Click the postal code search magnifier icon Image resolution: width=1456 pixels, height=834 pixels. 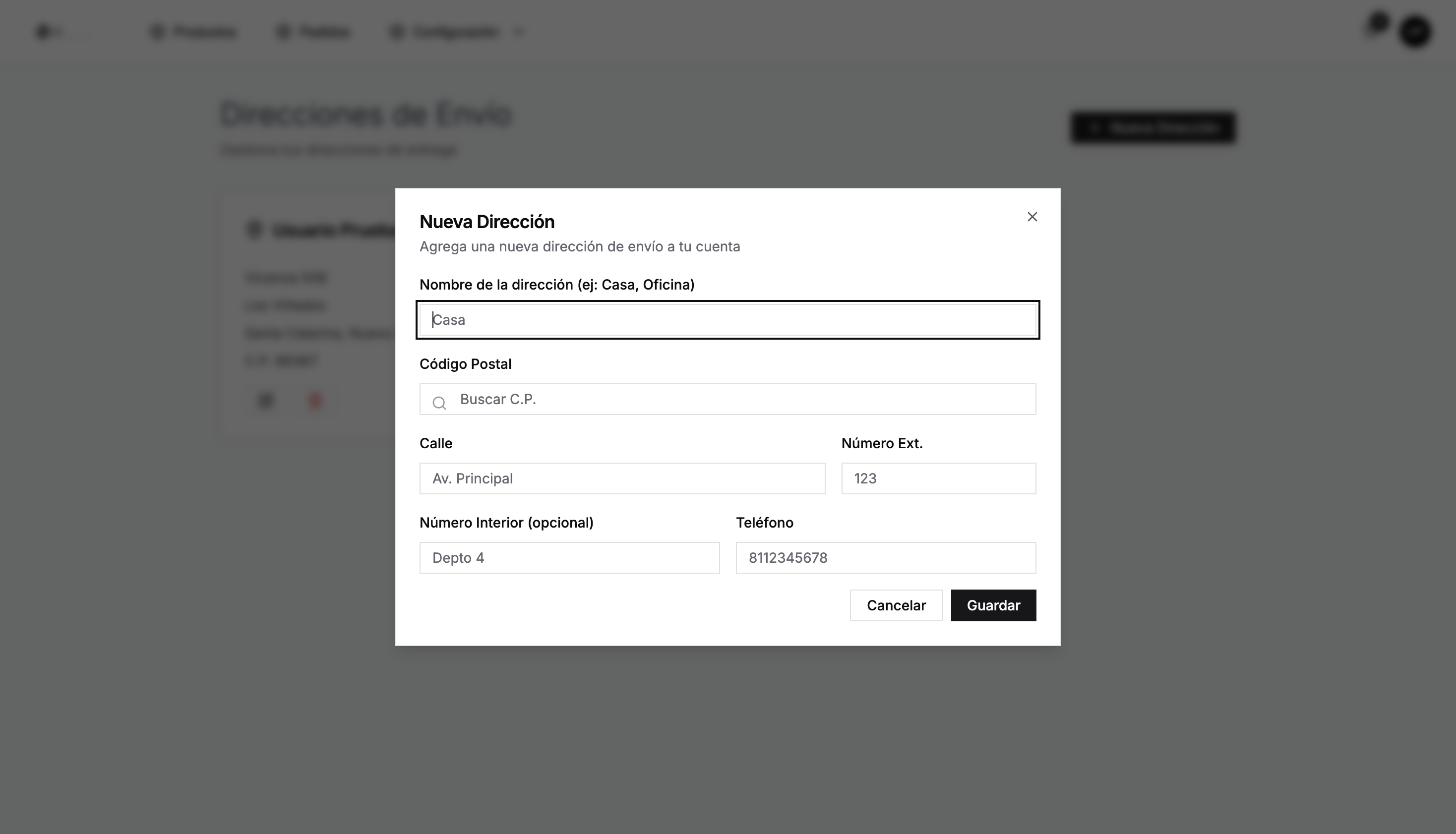click(x=439, y=403)
